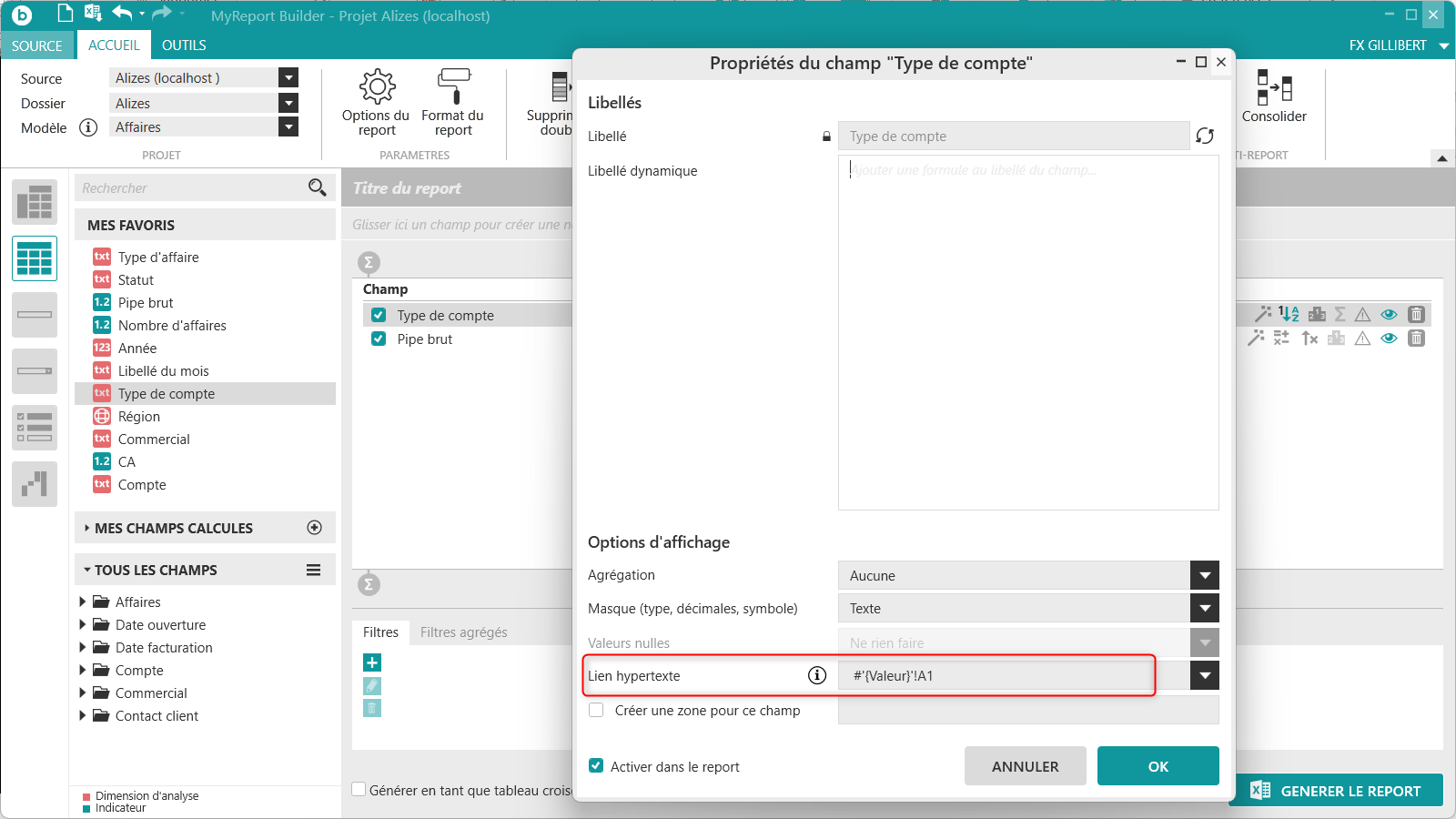Viewport: 1456px width, 819px height.
Task: Enable Créer une zone pour ce champ
Action: [x=596, y=711]
